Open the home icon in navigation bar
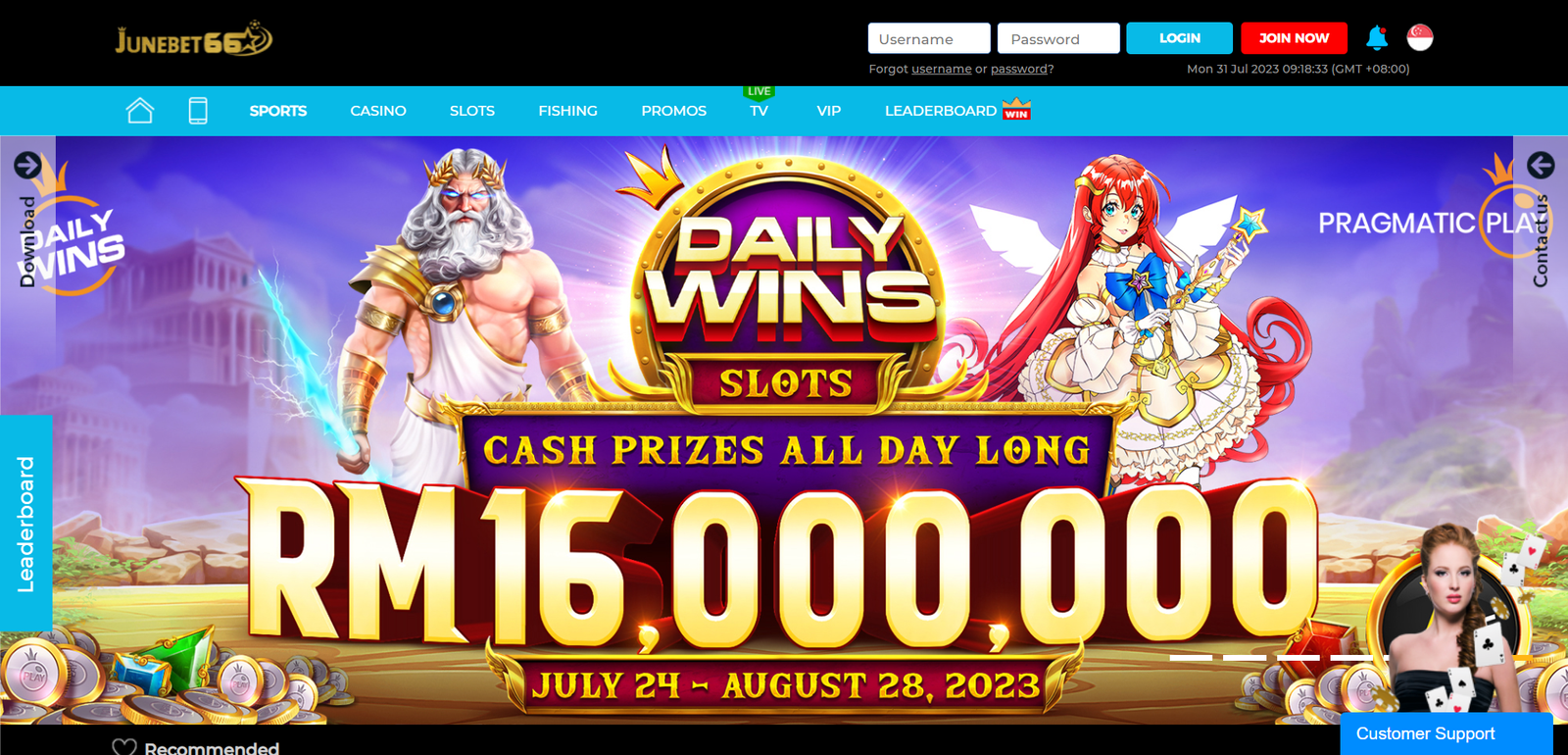 (140, 111)
